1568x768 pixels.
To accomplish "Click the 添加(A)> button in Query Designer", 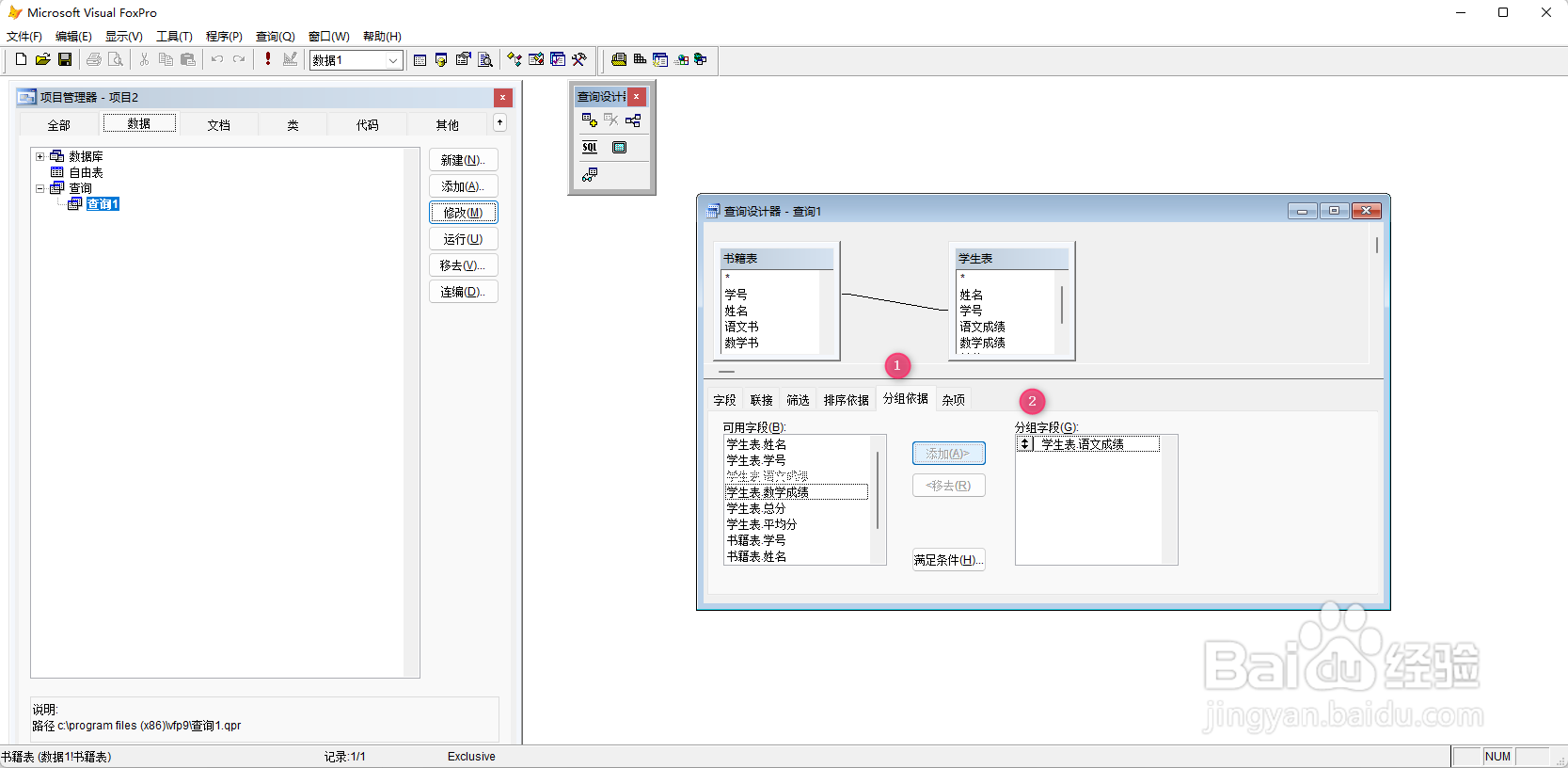I will 948,454.
